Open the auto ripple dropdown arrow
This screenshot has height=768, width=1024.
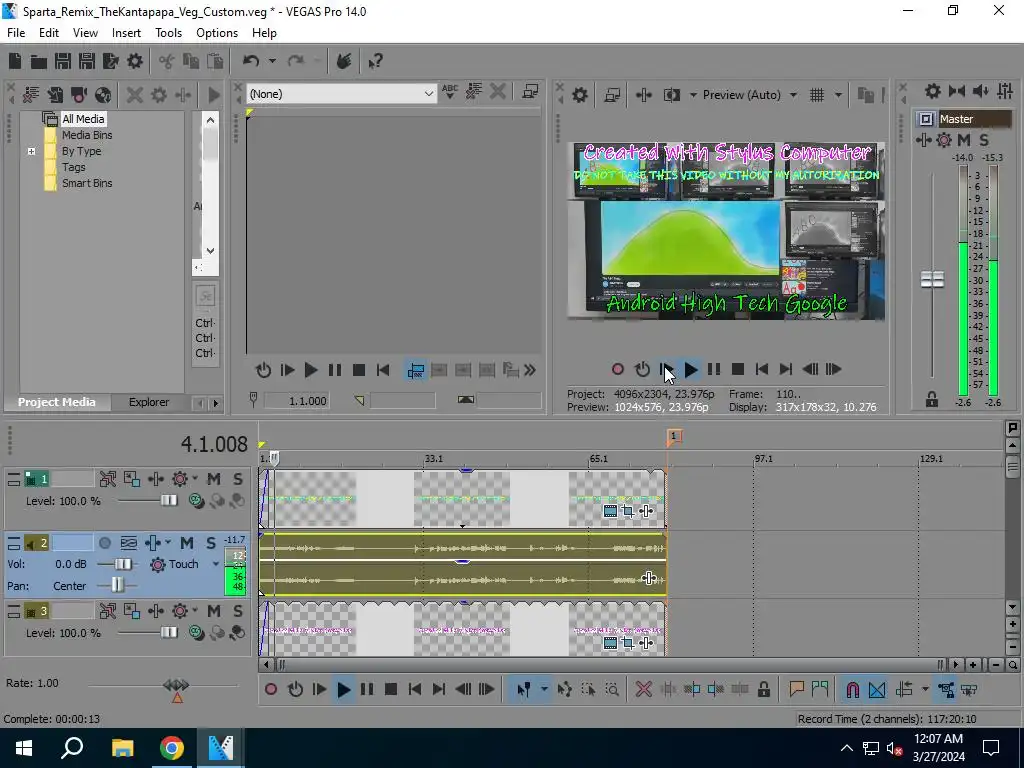click(925, 689)
